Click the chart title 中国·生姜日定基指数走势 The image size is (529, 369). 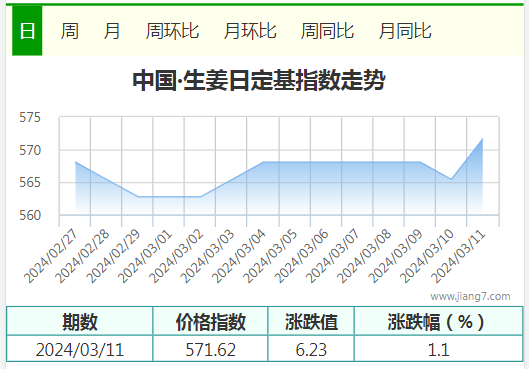pyautogui.click(x=259, y=80)
